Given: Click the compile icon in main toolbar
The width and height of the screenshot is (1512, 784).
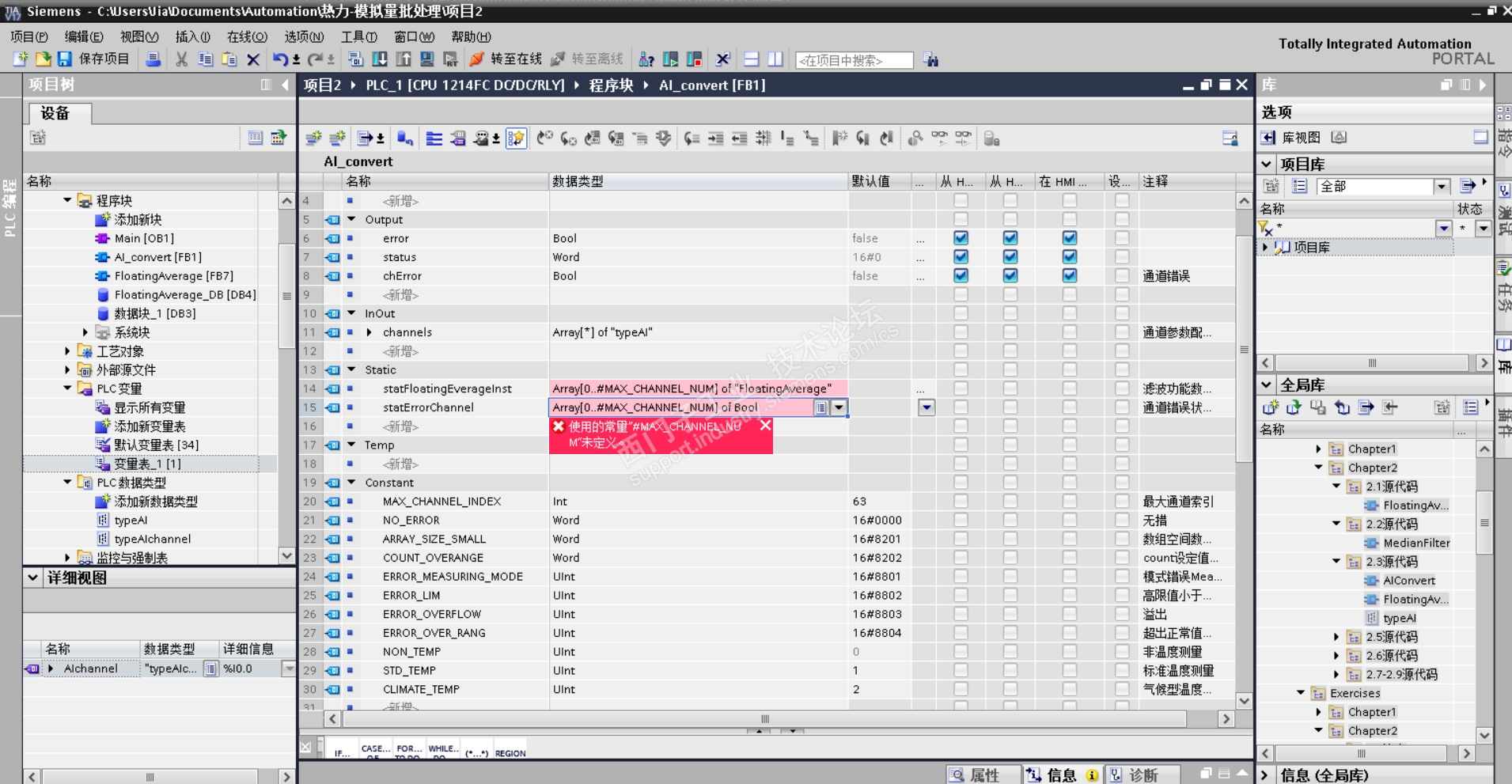Looking at the screenshot, I should pyautogui.click(x=356, y=59).
